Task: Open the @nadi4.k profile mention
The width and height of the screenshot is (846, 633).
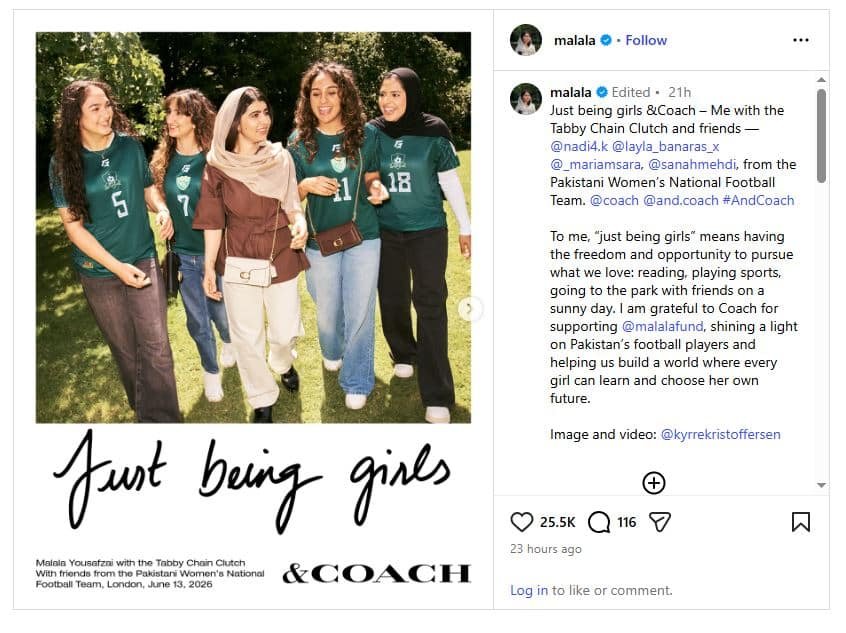Action: click(x=579, y=146)
